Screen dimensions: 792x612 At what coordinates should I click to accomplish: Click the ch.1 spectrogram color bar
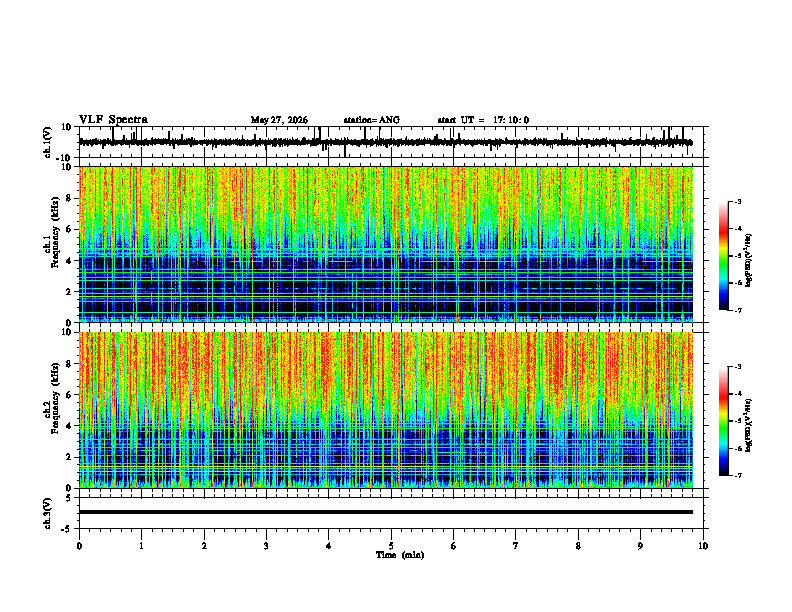point(723,256)
